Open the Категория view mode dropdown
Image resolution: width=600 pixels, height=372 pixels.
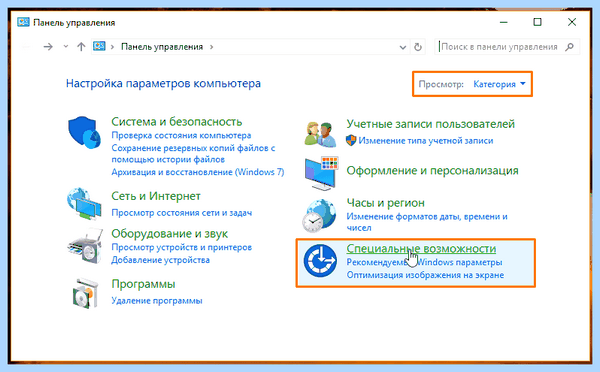point(499,84)
